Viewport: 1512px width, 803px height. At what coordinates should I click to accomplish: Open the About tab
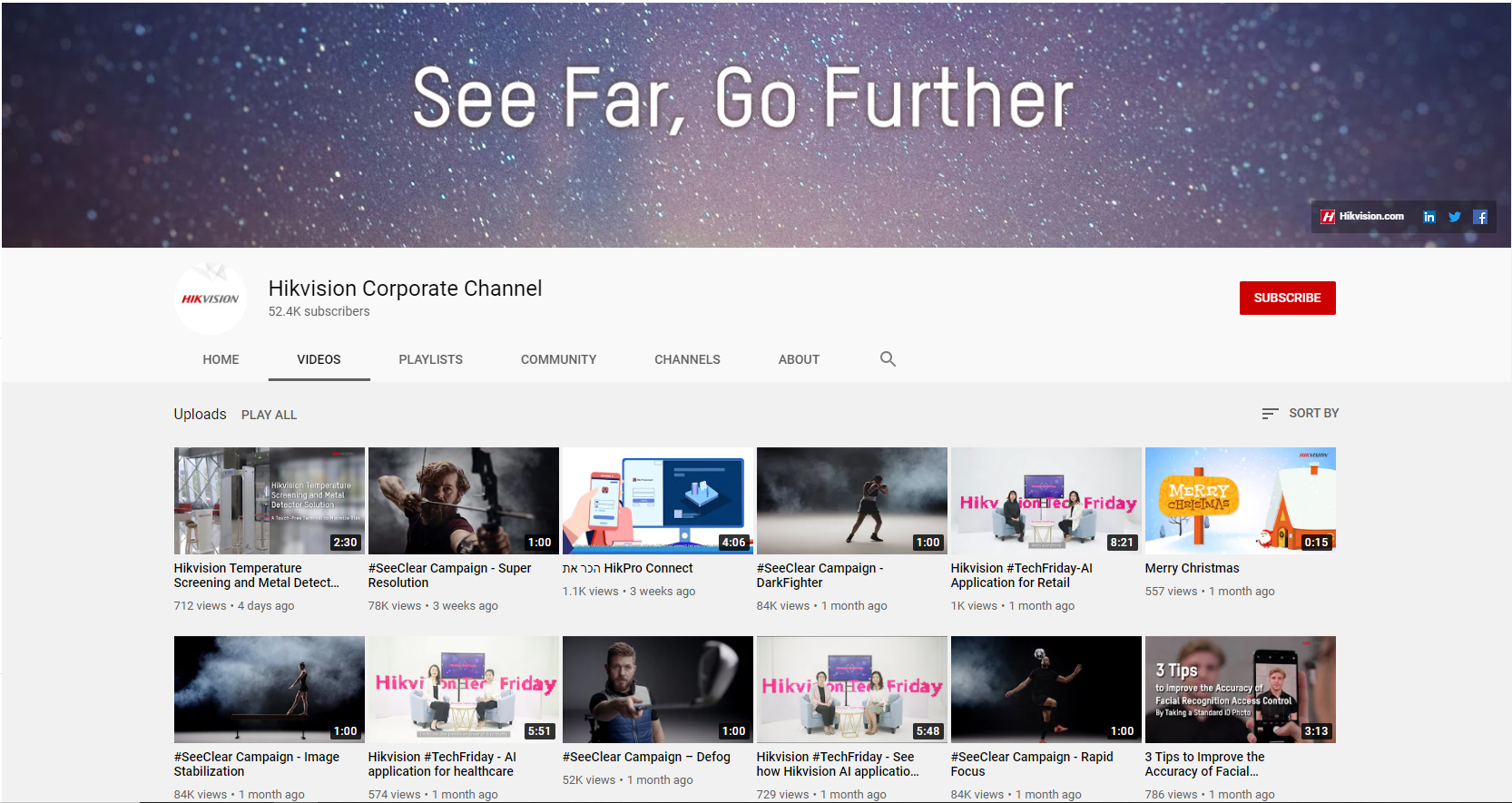coord(799,359)
